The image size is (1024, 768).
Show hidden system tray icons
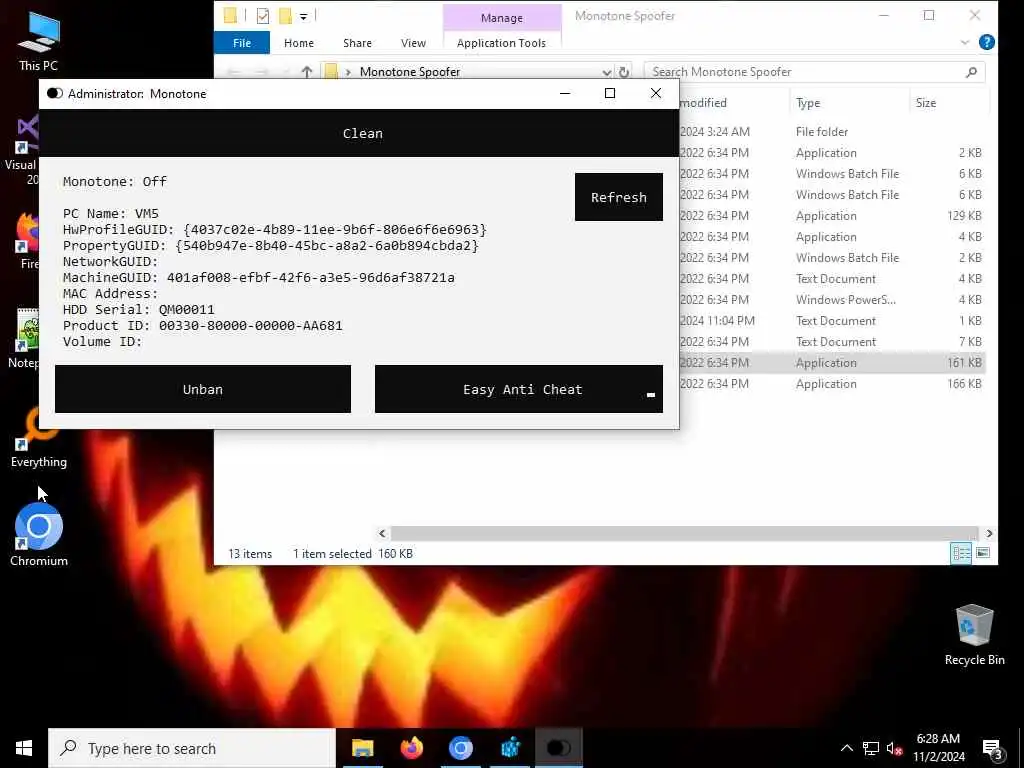(846, 748)
